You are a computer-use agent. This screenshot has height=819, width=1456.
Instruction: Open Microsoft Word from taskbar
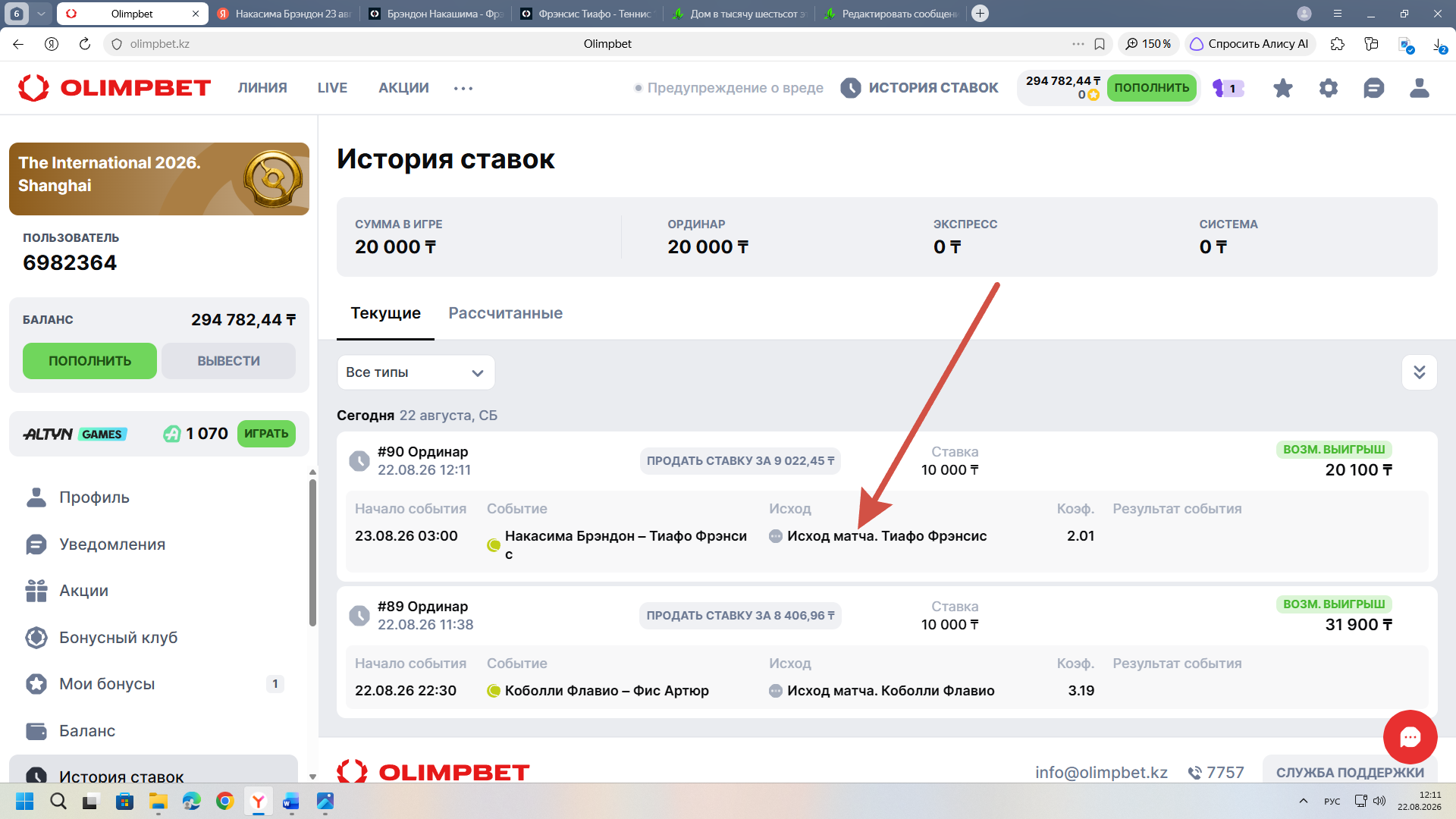(x=291, y=801)
